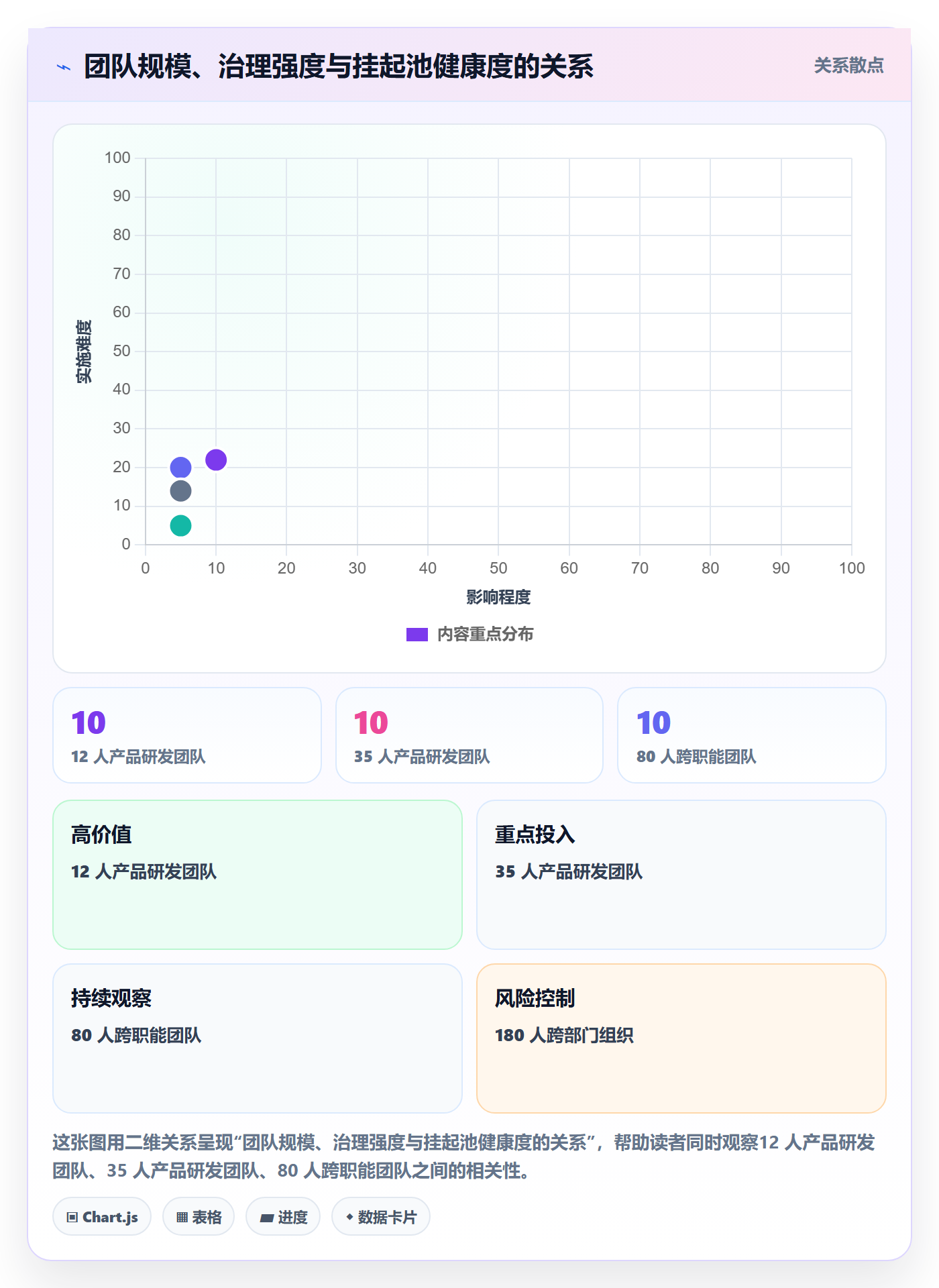Click the 影响程度 x-axis title
939x1288 pixels.
pos(498,597)
